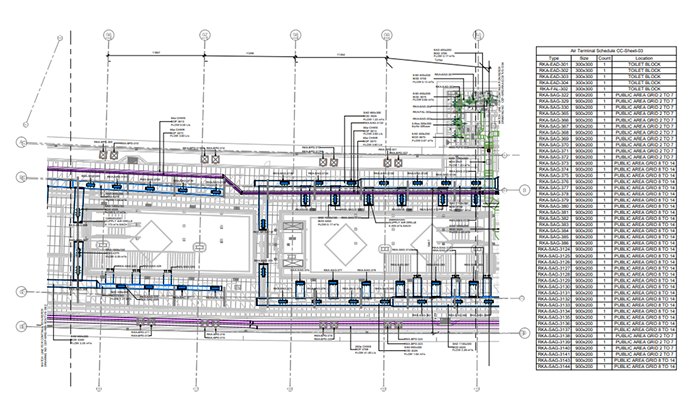Click the Count column header
Image resolution: width=695 pixels, height=419 pixels.
(x=603, y=58)
